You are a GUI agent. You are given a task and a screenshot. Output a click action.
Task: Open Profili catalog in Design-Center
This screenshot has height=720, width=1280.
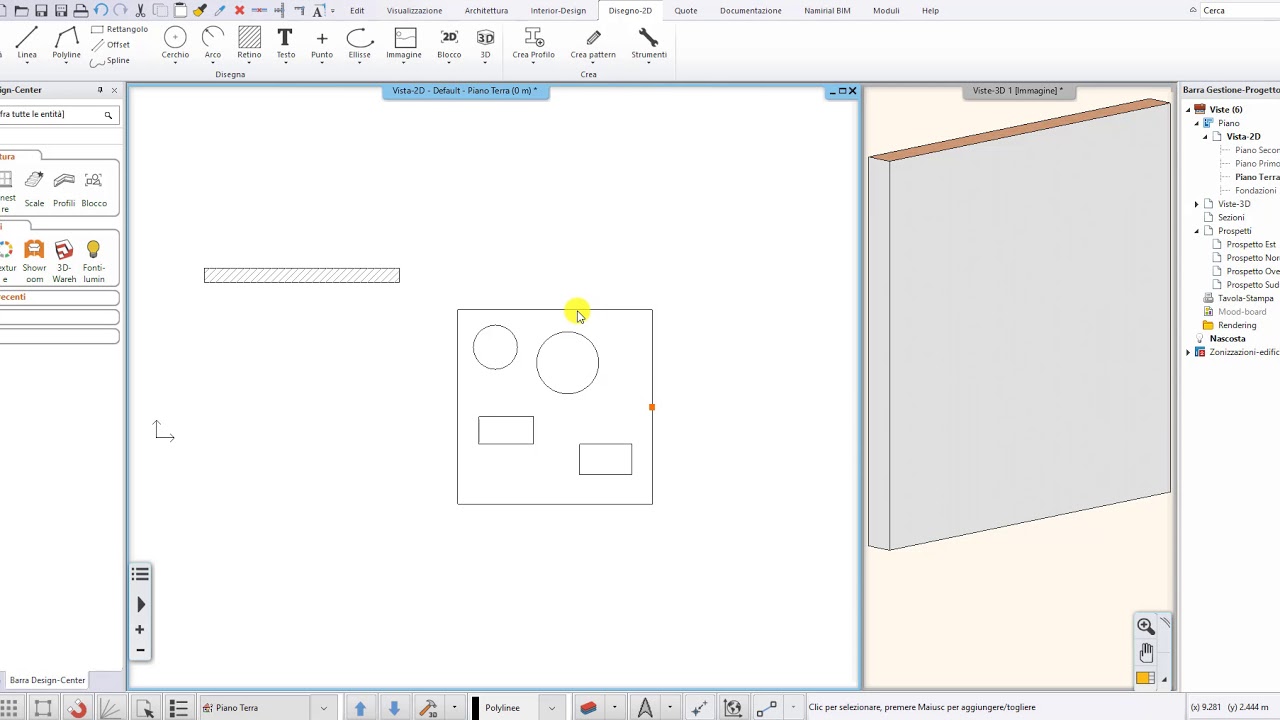[64, 188]
